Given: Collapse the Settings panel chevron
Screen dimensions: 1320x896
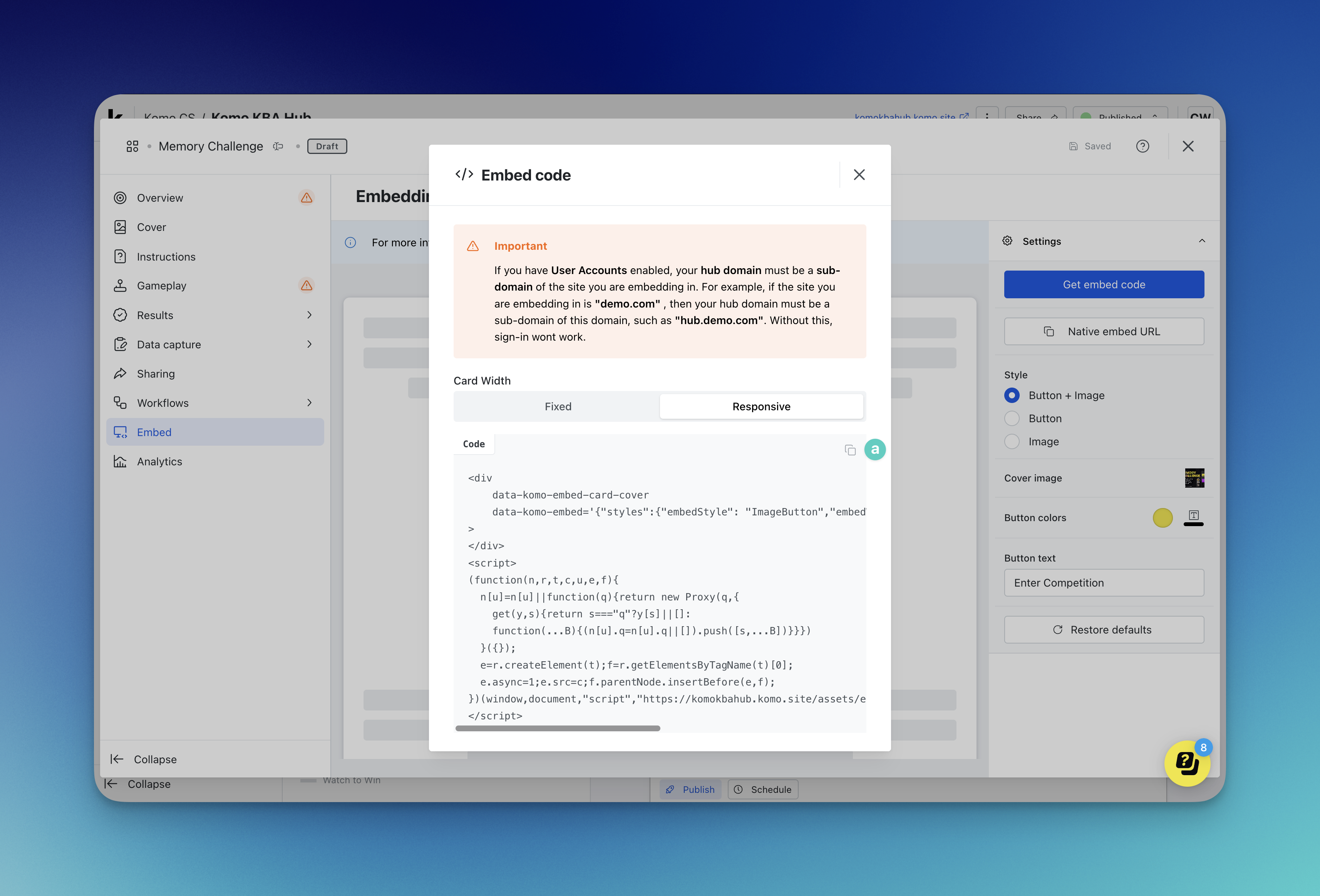Looking at the screenshot, I should 1202,241.
